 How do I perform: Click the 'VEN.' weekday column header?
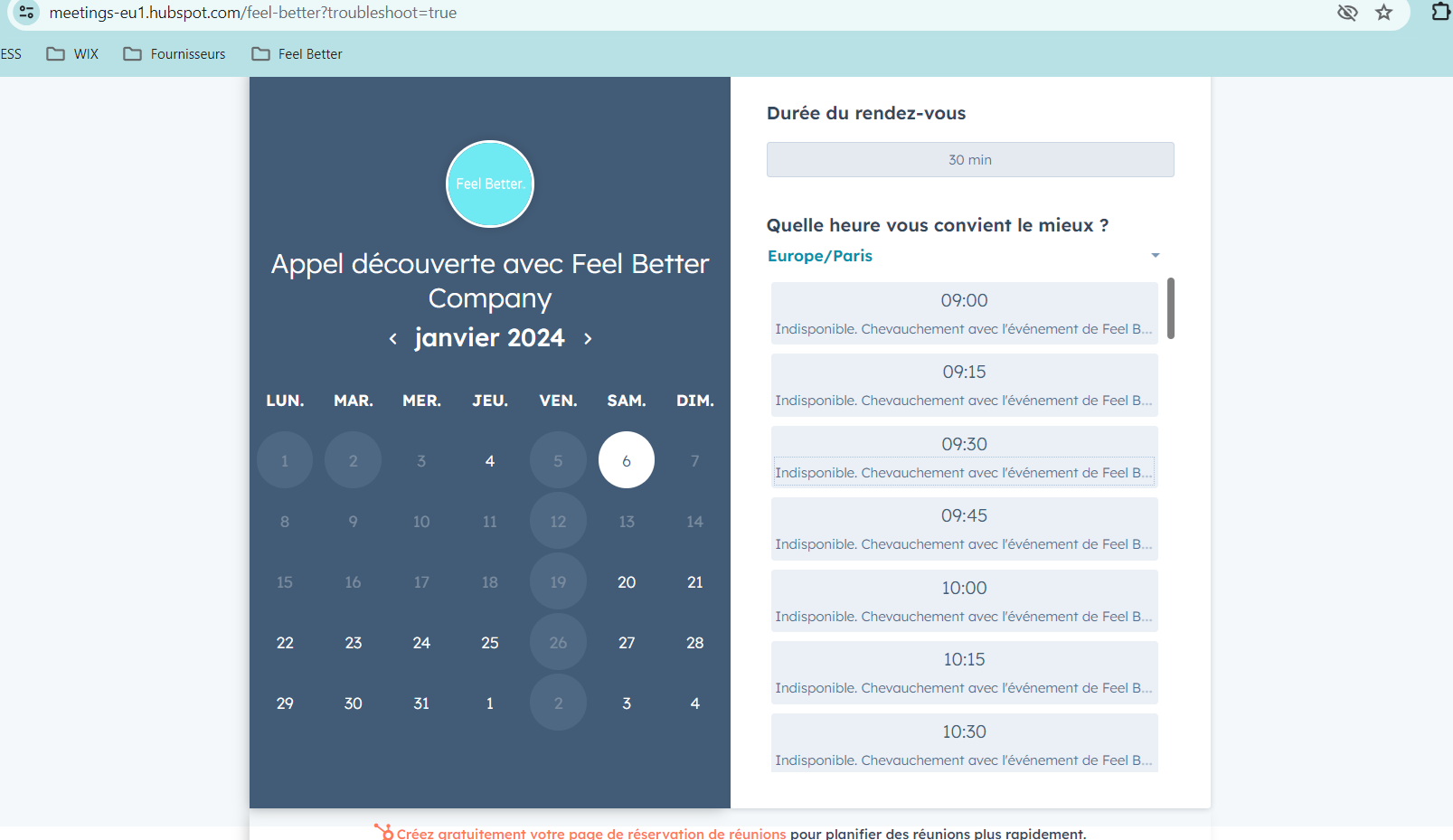(558, 401)
